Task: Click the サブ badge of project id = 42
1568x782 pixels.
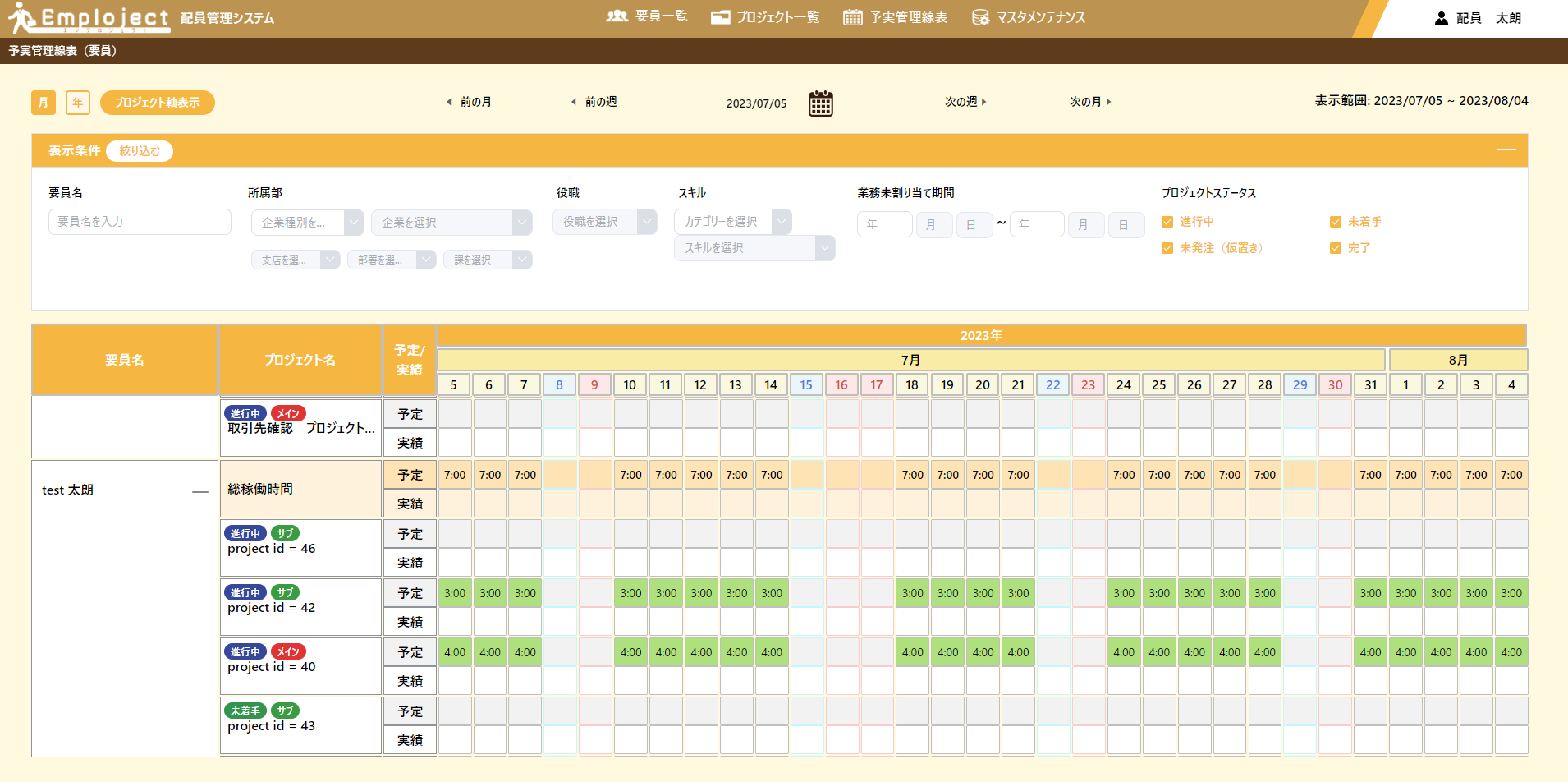Action: 285,592
